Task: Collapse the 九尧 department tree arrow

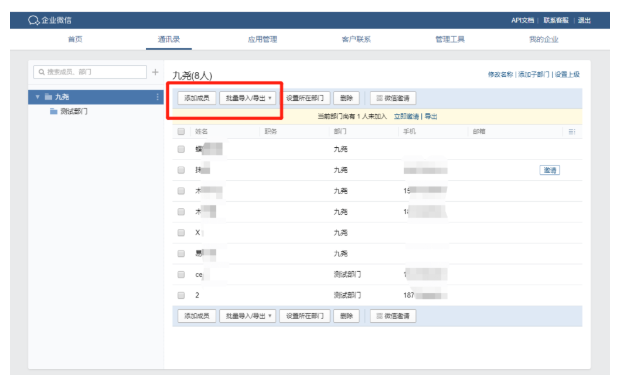Action: pyautogui.click(x=37, y=97)
